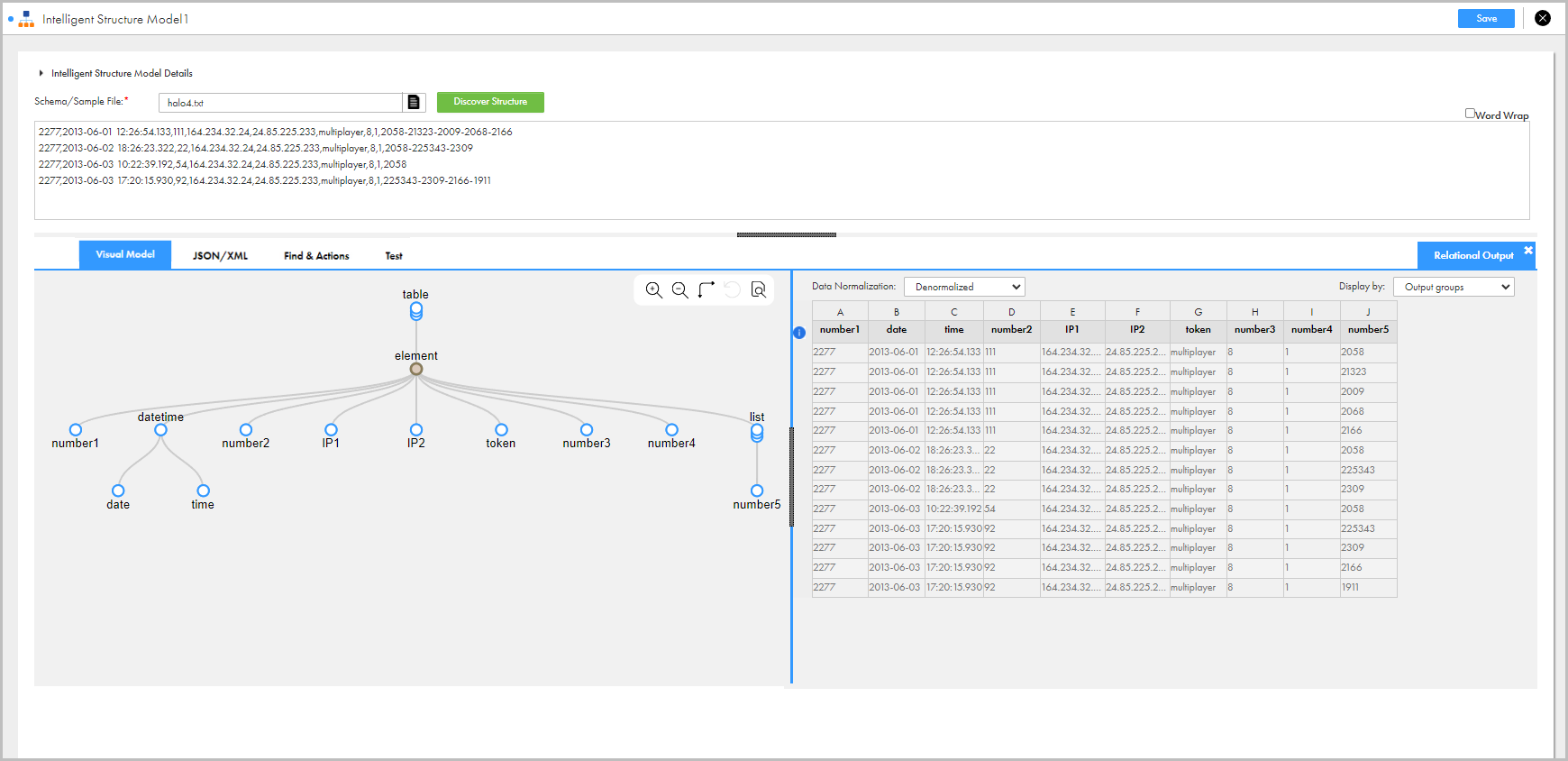
Task: Click the find-in-model document search icon
Action: [x=759, y=289]
